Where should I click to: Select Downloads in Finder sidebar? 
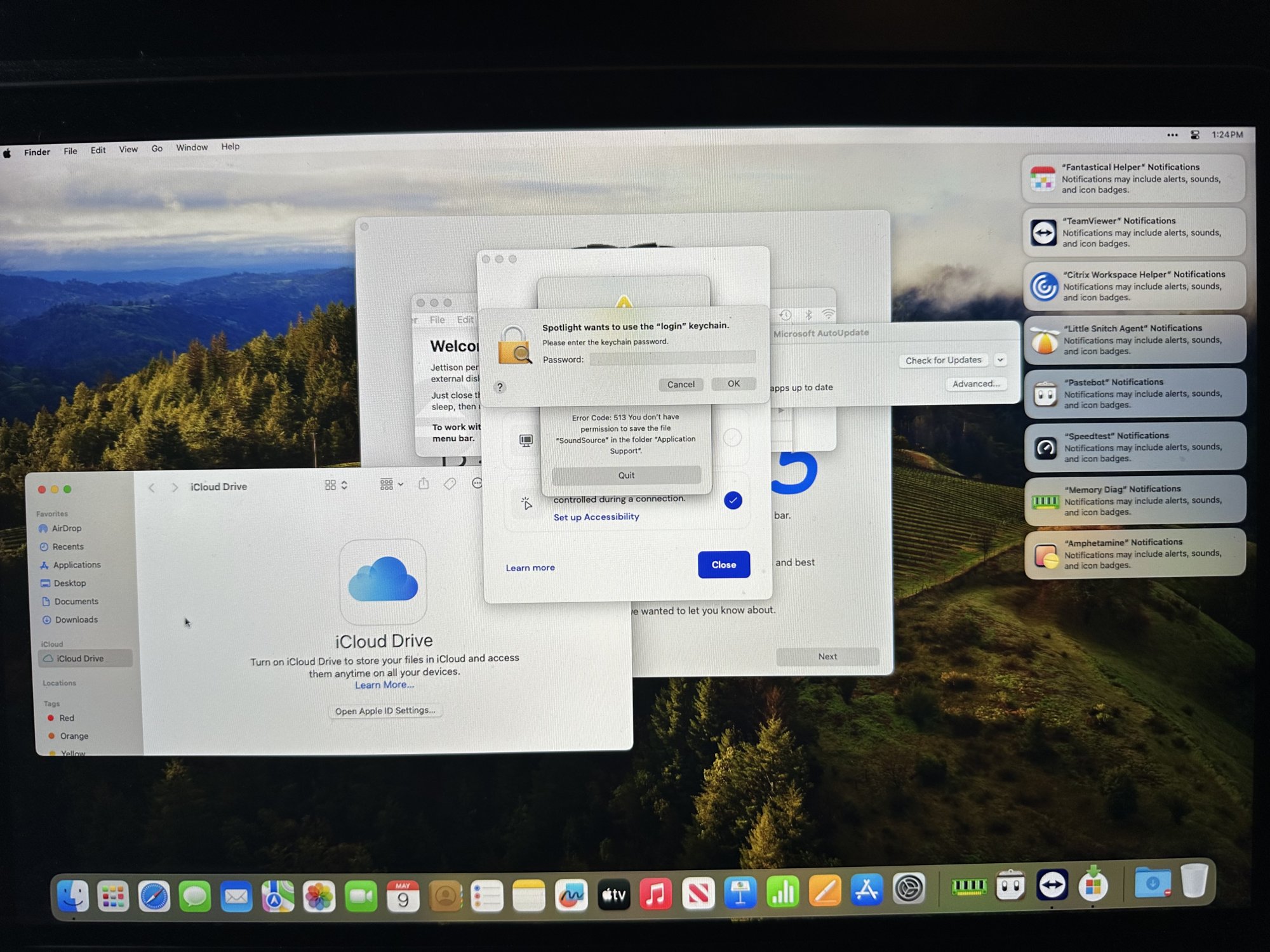(x=76, y=619)
